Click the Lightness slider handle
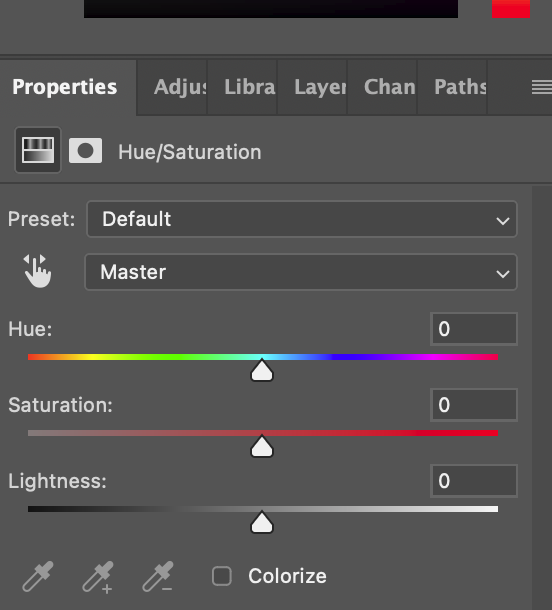 pos(262,522)
